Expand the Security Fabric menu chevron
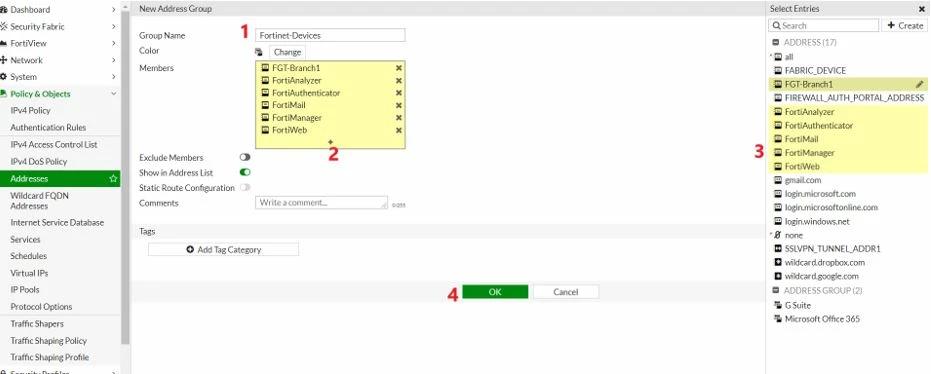The height and width of the screenshot is (374, 931). (113, 27)
